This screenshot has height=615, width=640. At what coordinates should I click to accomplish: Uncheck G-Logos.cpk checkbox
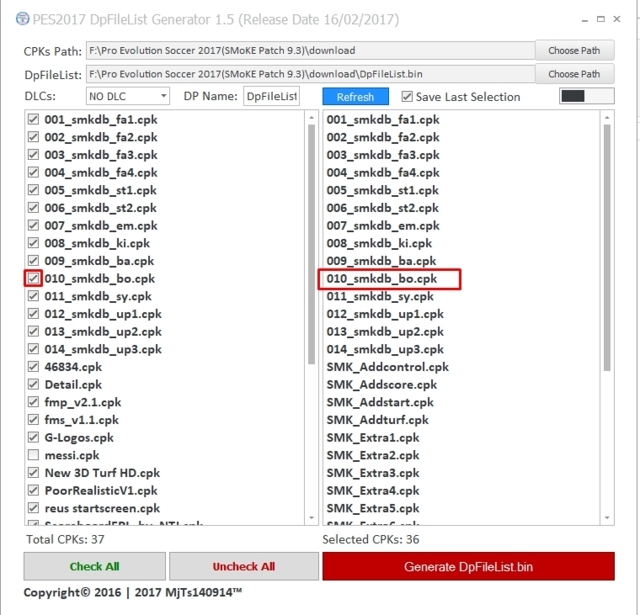(33, 437)
